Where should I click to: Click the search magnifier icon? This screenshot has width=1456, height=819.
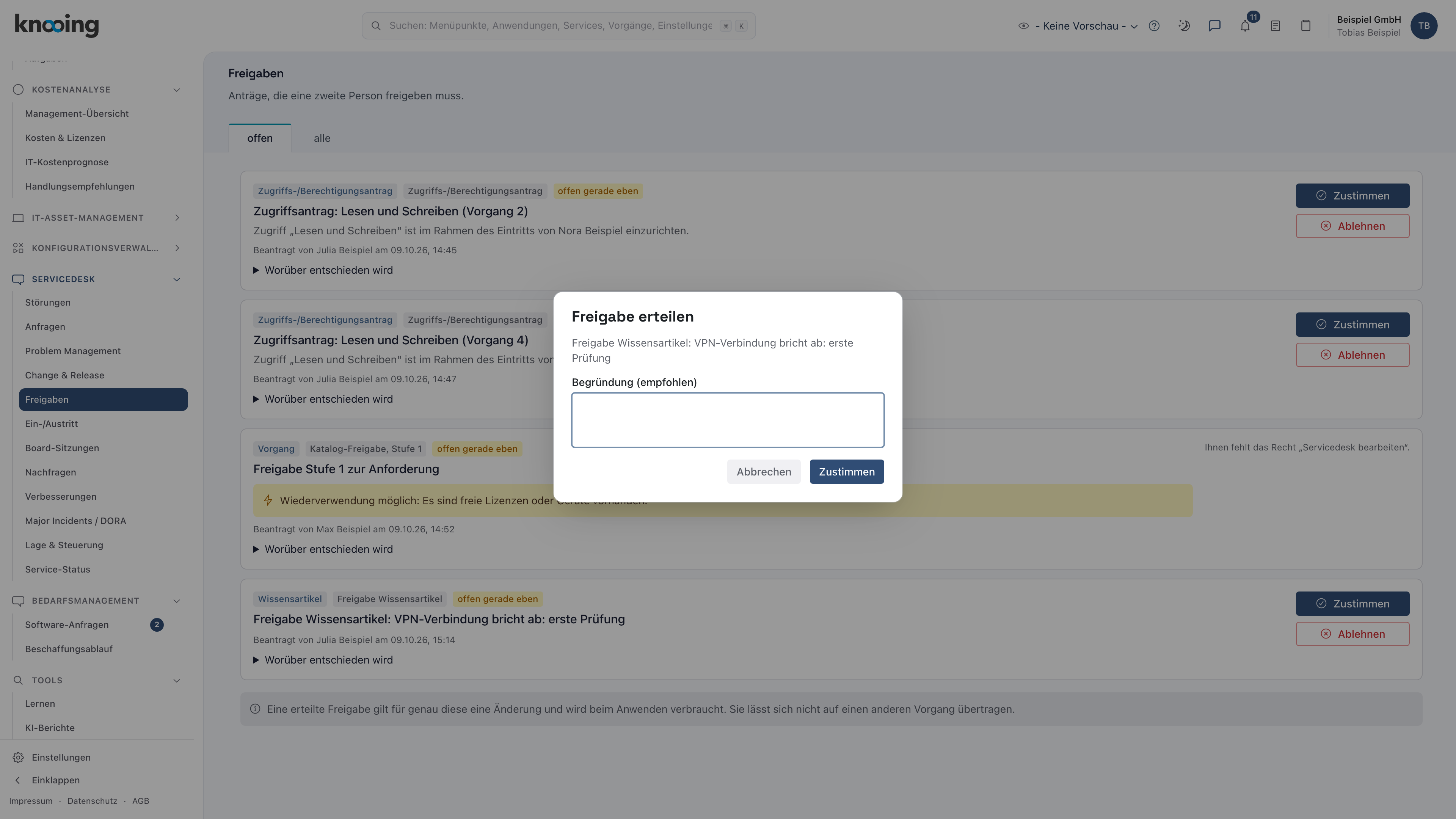[376, 25]
